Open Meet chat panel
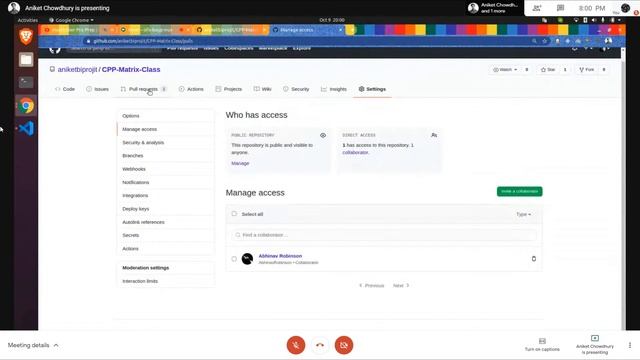 pyautogui.click(x=560, y=8)
